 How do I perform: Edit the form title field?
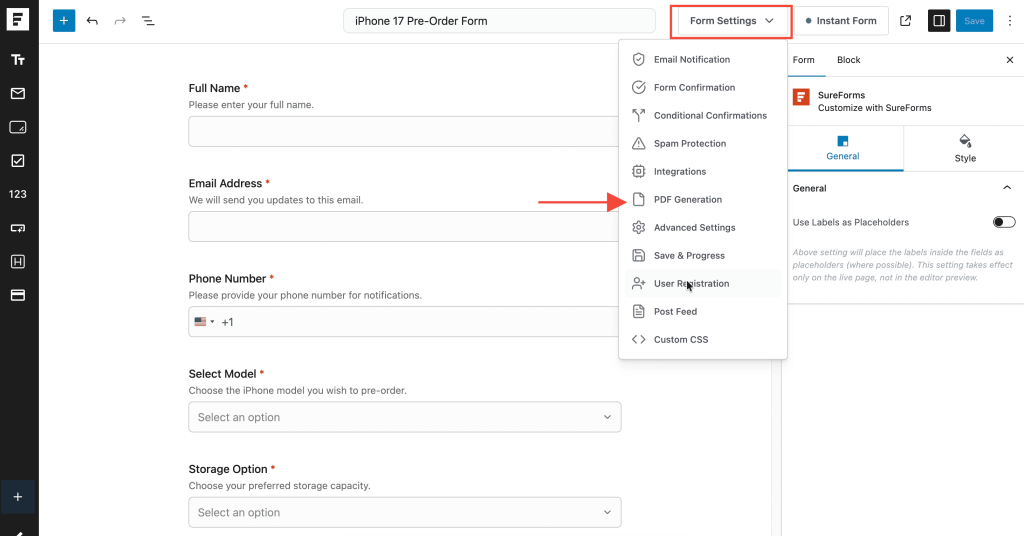pos(499,21)
